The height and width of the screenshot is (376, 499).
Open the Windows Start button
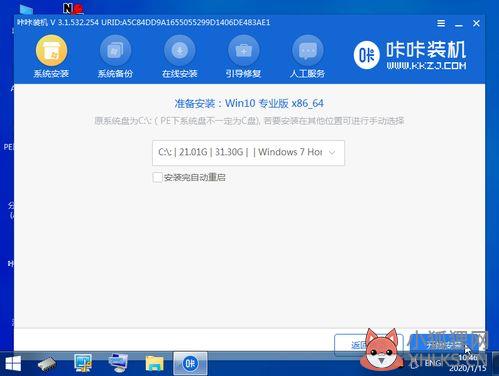point(13,363)
